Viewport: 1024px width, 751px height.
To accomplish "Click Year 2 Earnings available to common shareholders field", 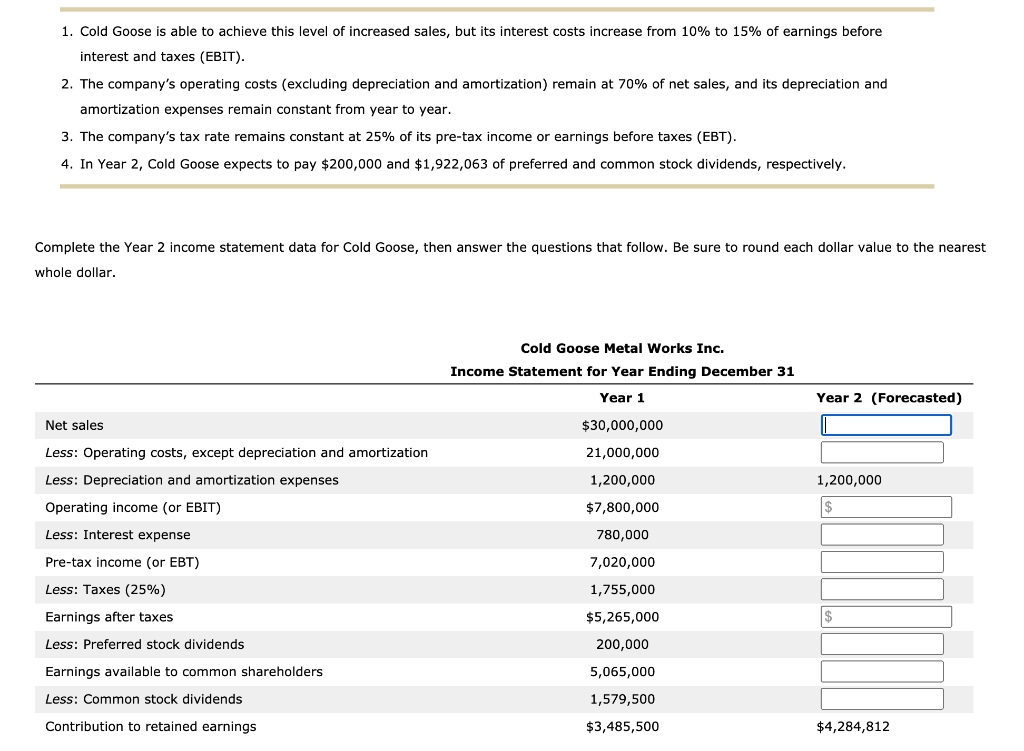I will tap(882, 672).
